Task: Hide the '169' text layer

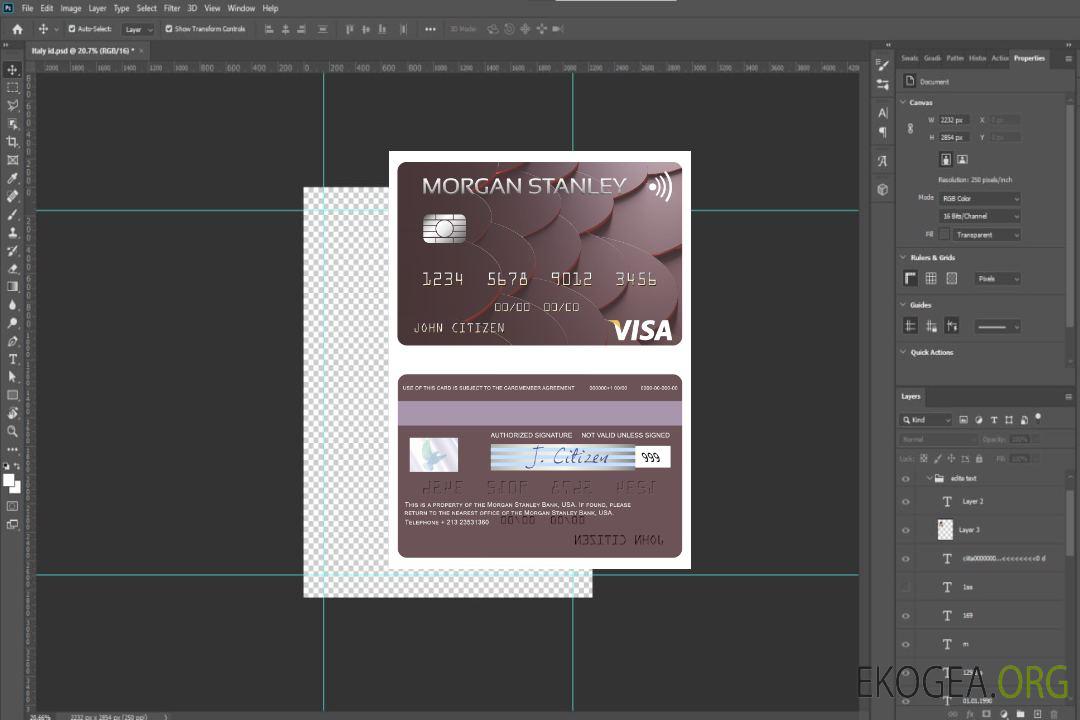Action: tap(906, 616)
